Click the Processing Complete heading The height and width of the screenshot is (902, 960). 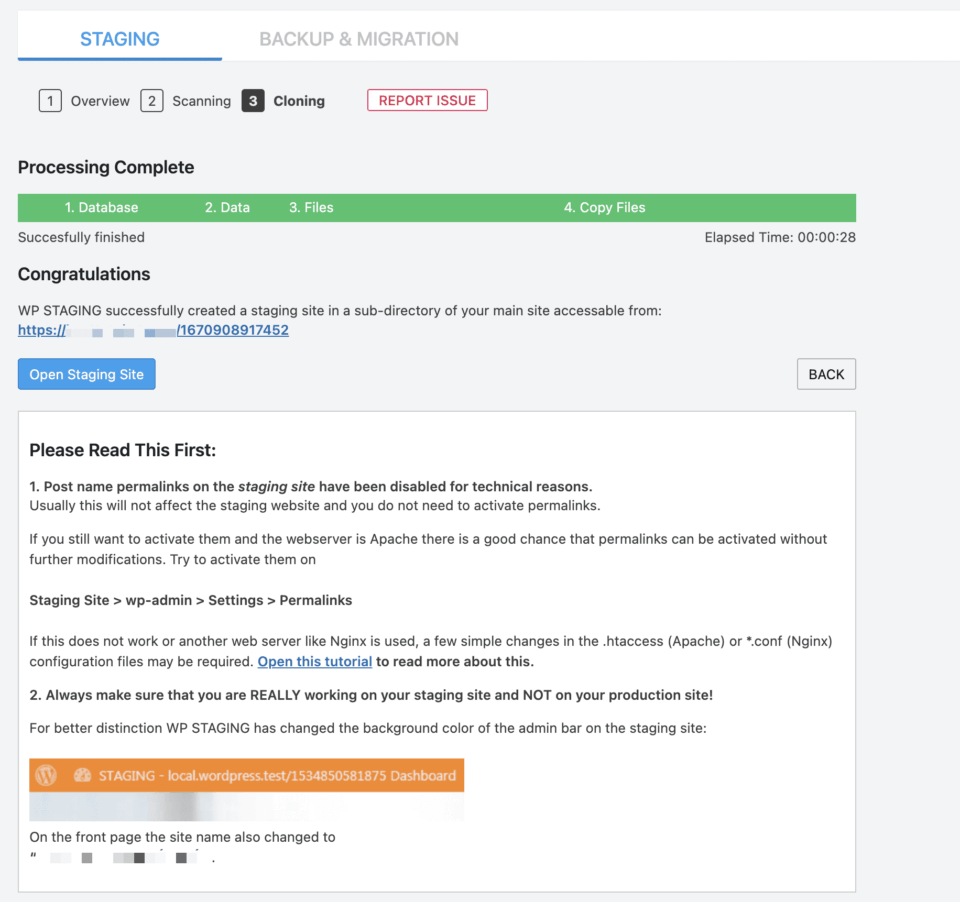pos(106,167)
